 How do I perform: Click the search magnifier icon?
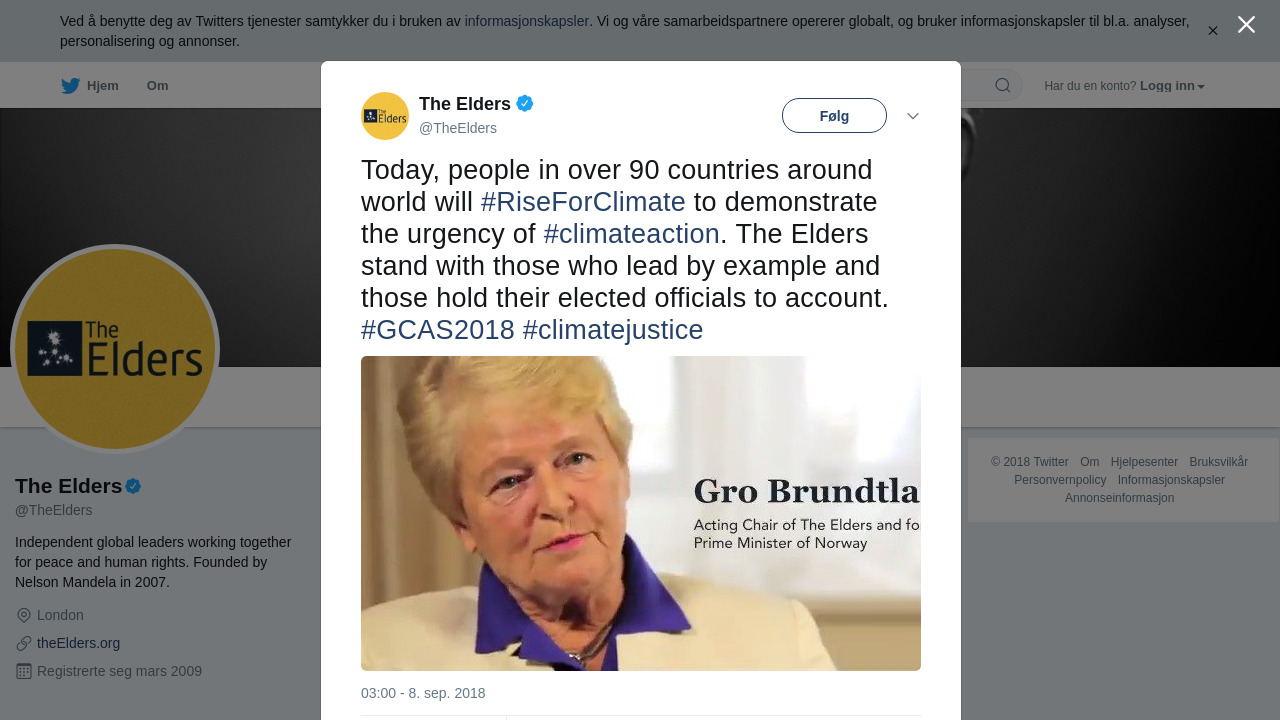1003,86
